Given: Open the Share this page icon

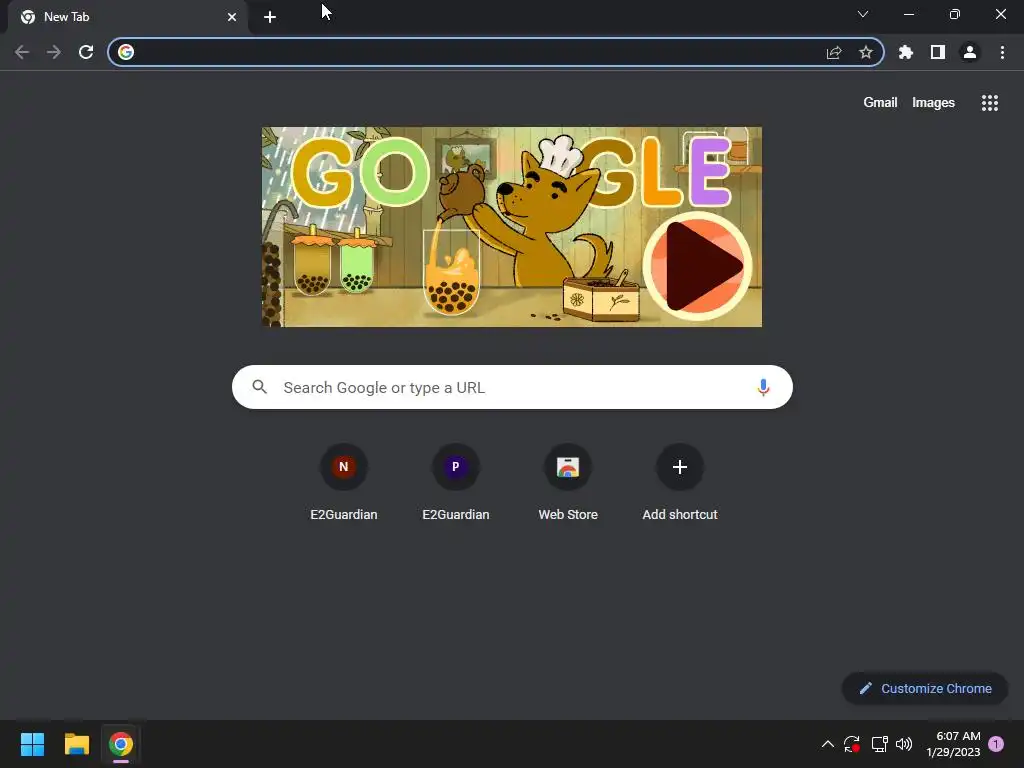Looking at the screenshot, I should click(834, 52).
